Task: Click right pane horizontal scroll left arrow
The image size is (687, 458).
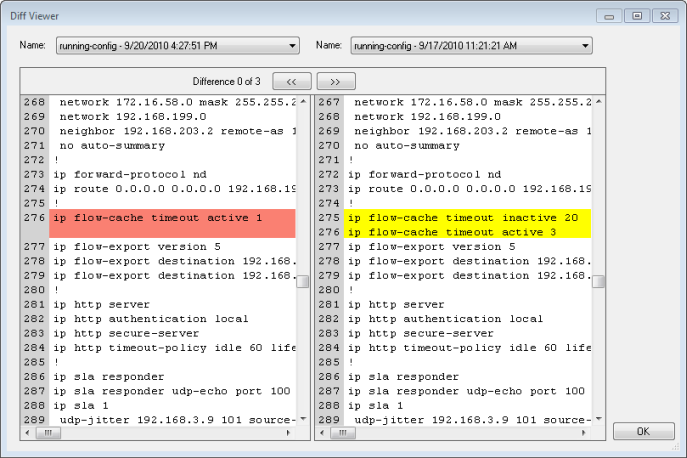Action: (322, 433)
